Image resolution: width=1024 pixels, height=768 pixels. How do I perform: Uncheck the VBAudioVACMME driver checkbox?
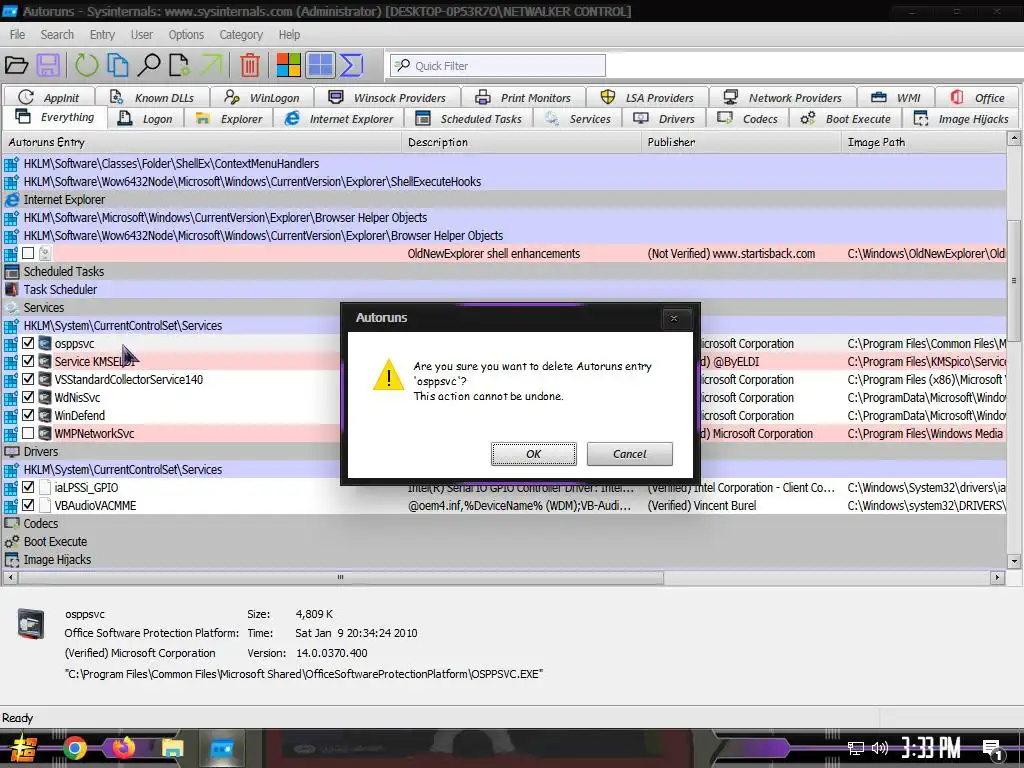pos(28,505)
